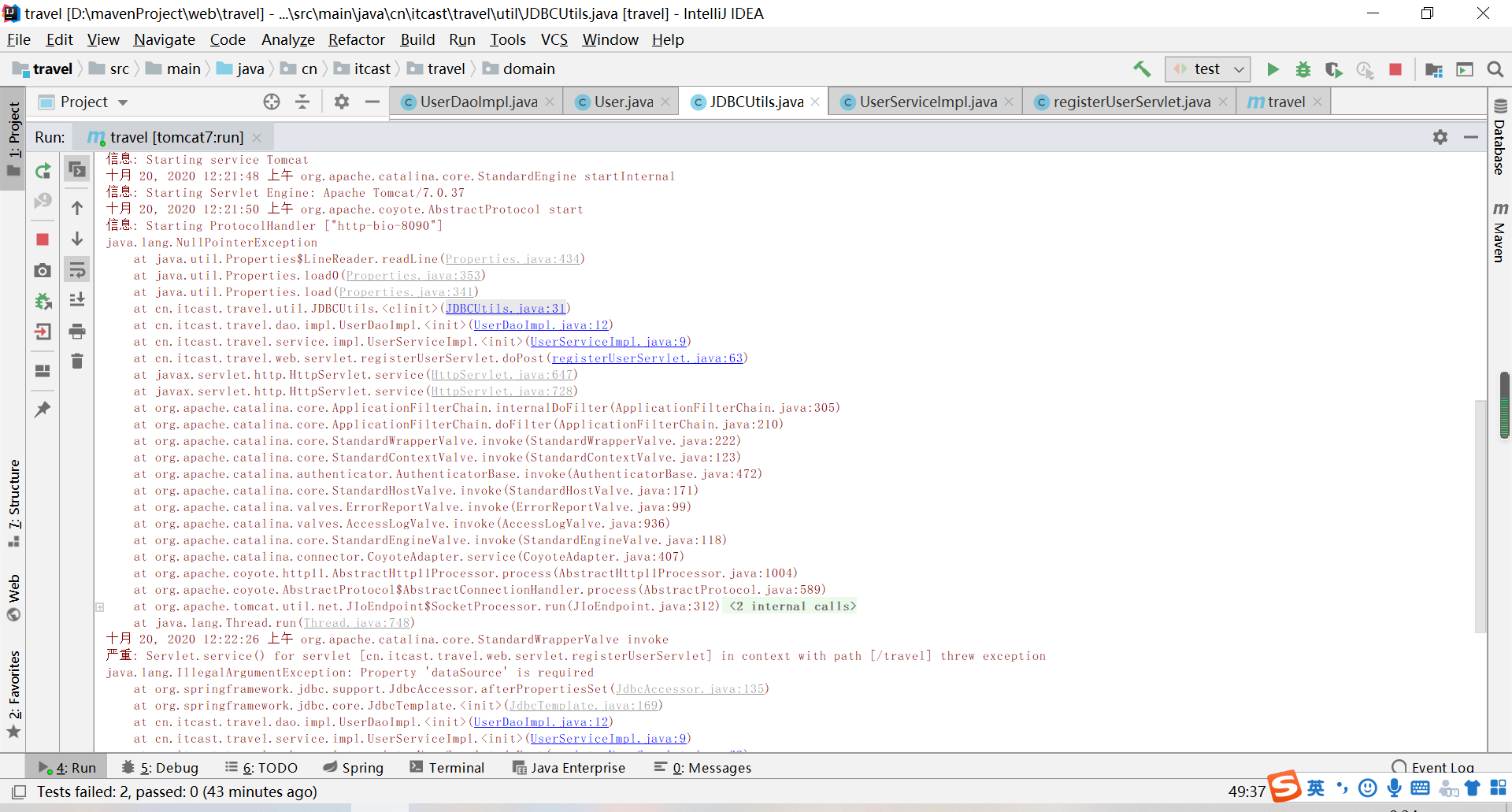Stop the Run console process red square

click(43, 239)
